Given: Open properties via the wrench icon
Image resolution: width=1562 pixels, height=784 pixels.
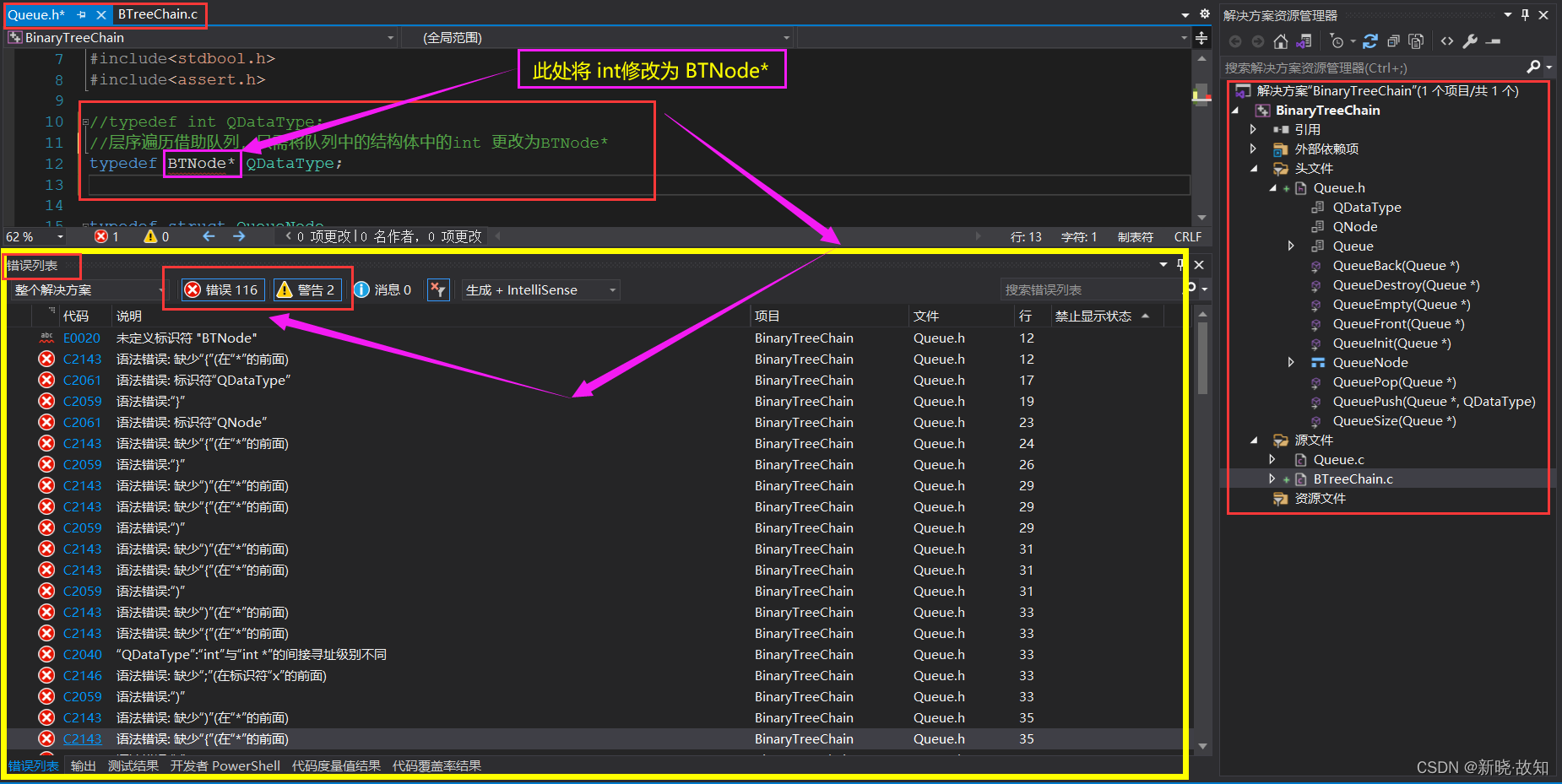Looking at the screenshot, I should 1470,41.
